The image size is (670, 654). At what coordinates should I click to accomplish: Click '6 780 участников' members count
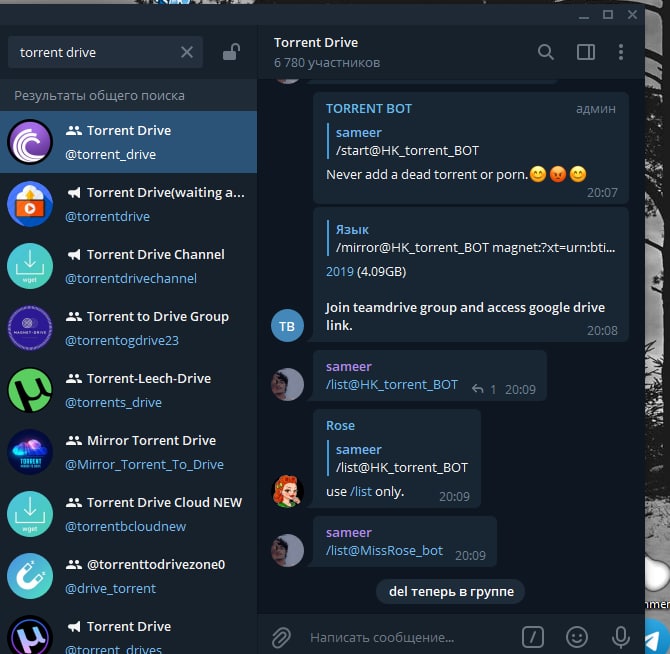pos(327,63)
